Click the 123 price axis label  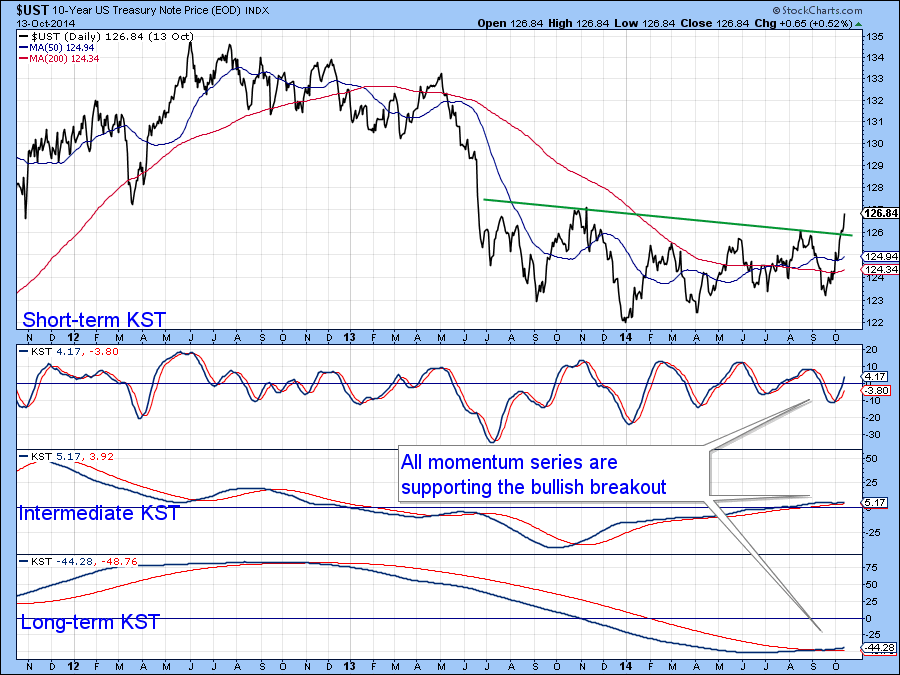[874, 300]
